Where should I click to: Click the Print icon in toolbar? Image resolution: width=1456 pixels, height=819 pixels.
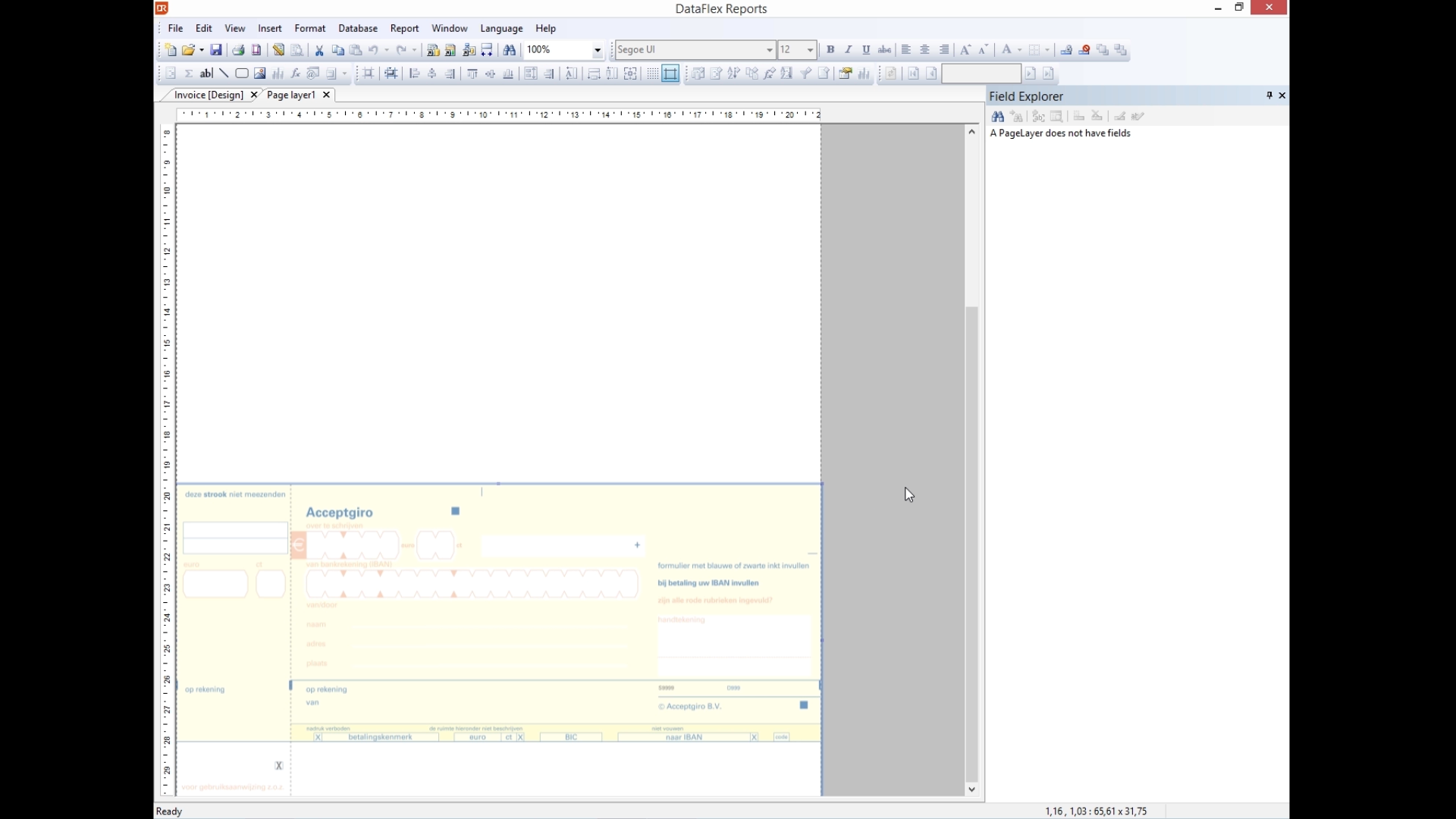pos(238,50)
